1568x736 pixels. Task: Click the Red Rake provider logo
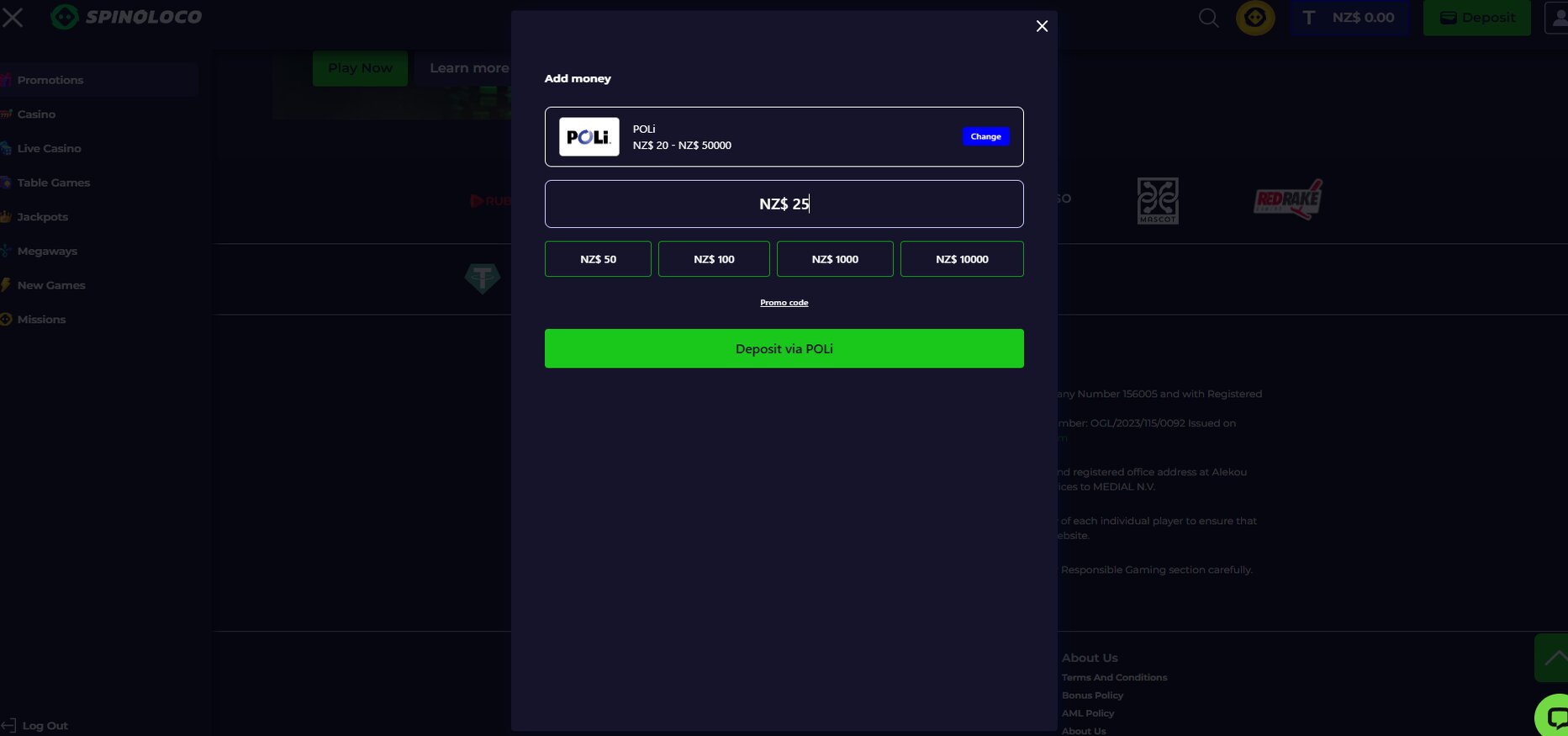(x=1288, y=199)
